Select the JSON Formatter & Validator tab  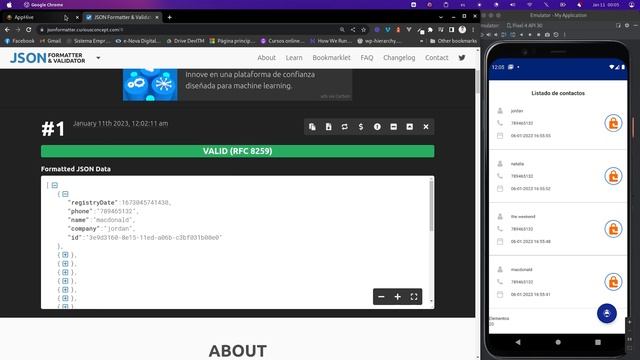[122, 17]
